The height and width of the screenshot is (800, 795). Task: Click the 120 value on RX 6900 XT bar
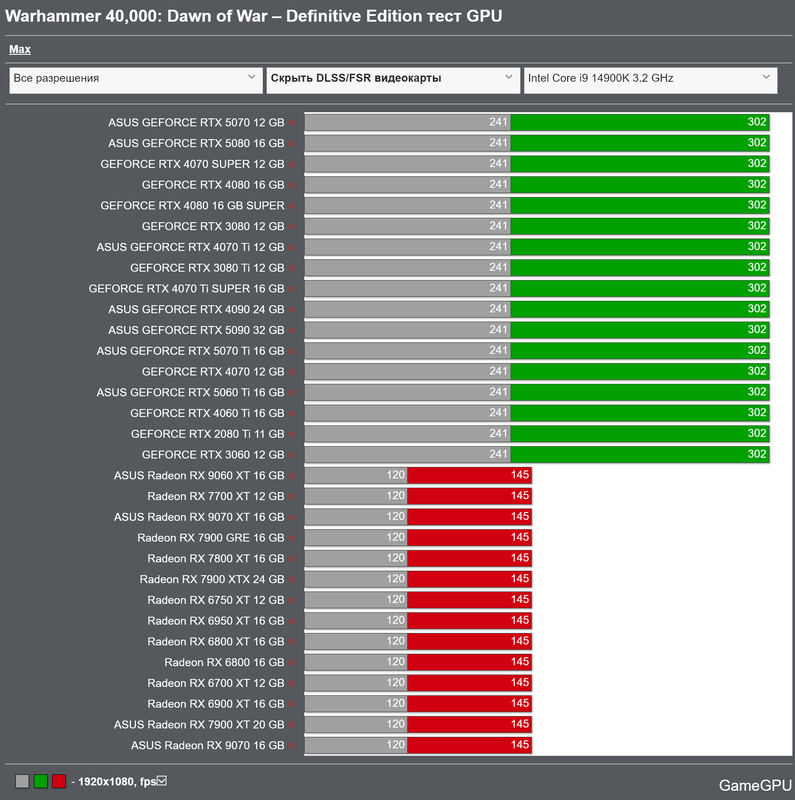click(x=395, y=703)
